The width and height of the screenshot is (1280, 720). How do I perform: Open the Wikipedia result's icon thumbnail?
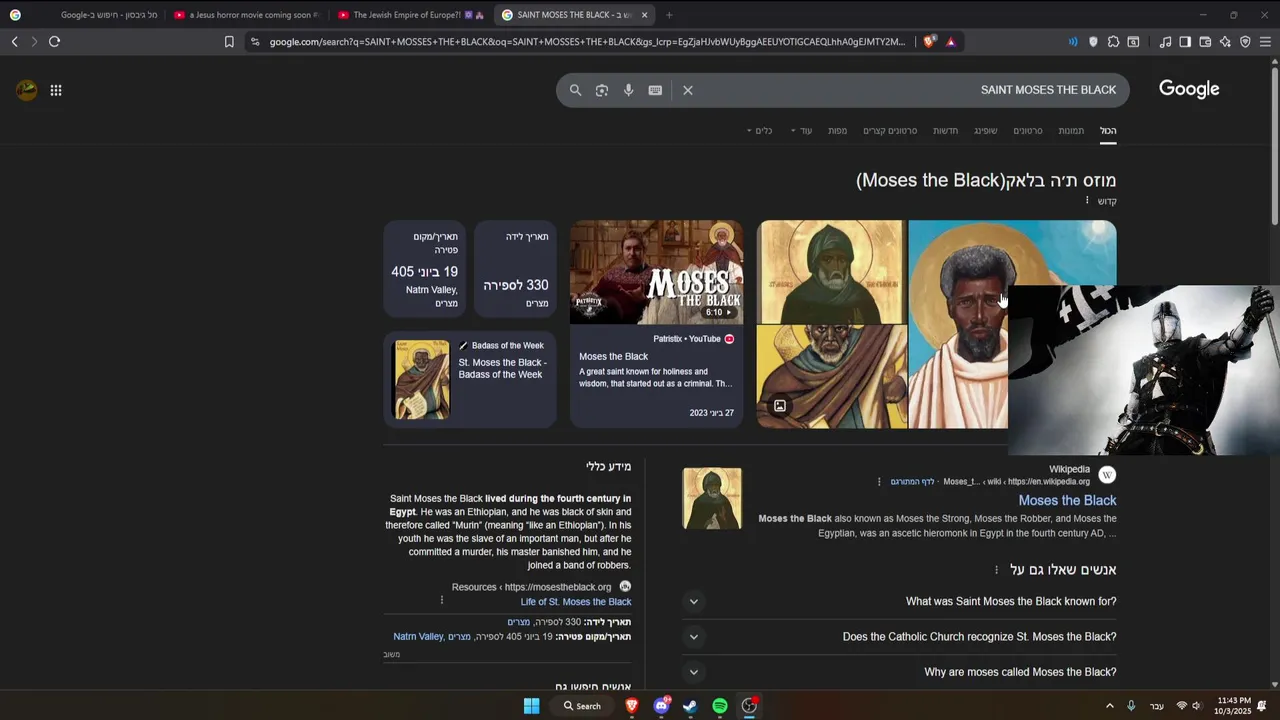coord(712,498)
